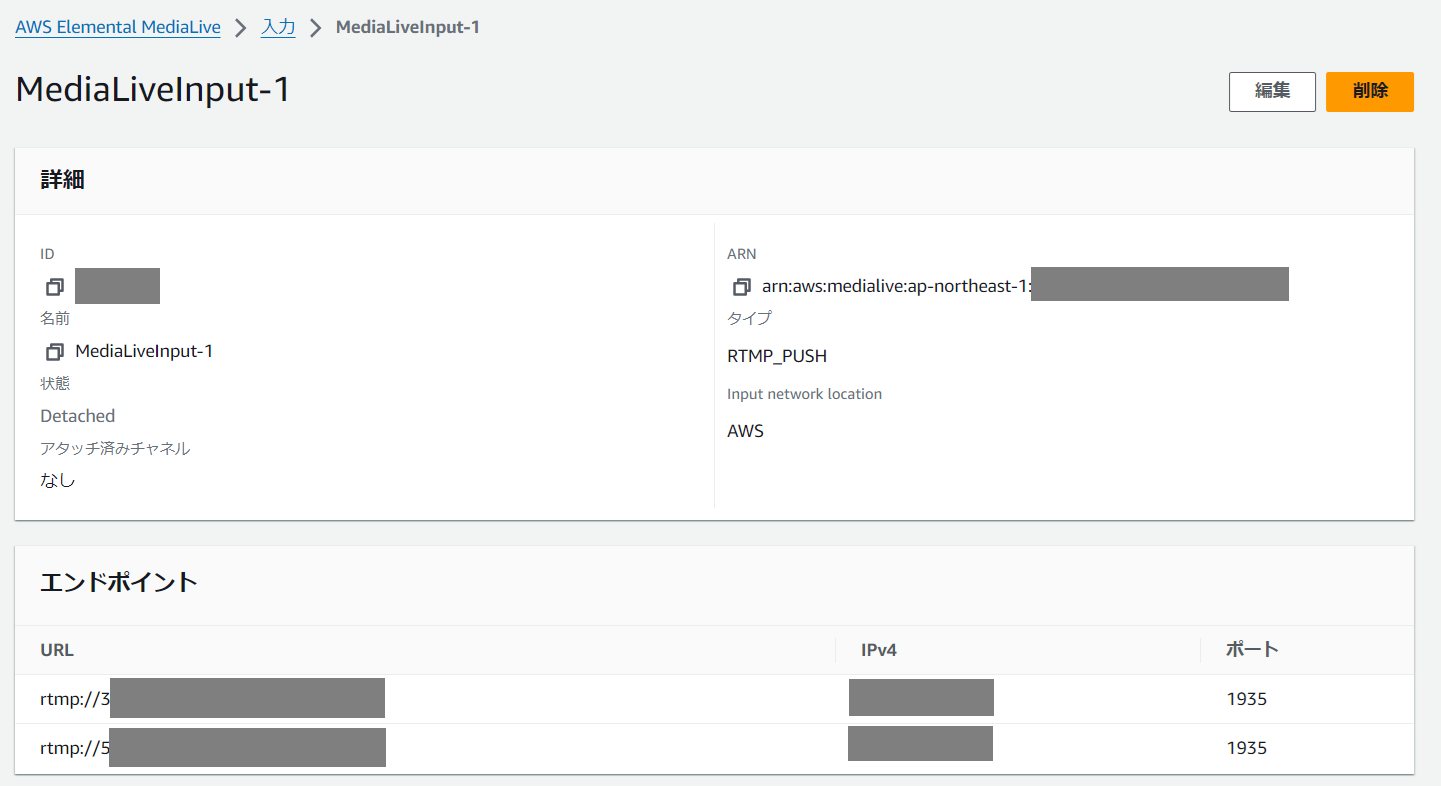Copy the ARN using its copy icon
The height and width of the screenshot is (786, 1441).
coord(741,287)
